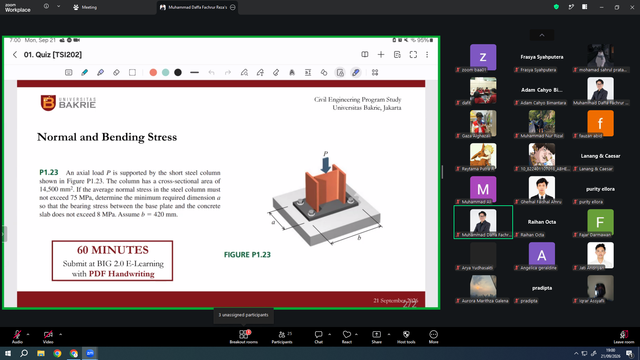Expand the Zoom Workplace header dropdown arrow
Image resolution: width=640 pixels, height=360 pixels.
58,7
